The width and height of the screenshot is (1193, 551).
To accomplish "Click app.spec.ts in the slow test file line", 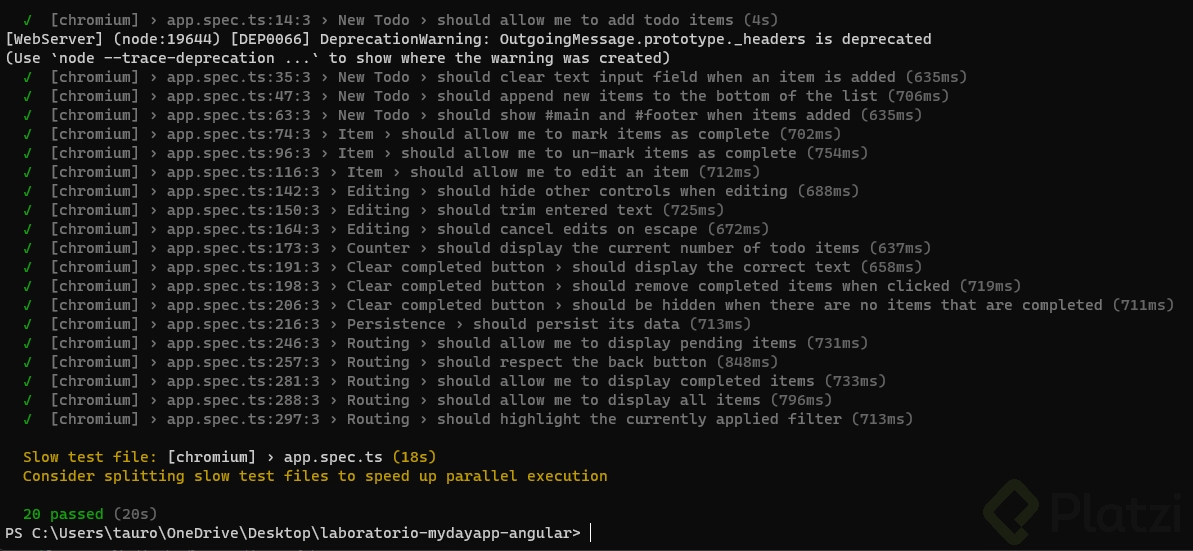I will pos(333,457).
